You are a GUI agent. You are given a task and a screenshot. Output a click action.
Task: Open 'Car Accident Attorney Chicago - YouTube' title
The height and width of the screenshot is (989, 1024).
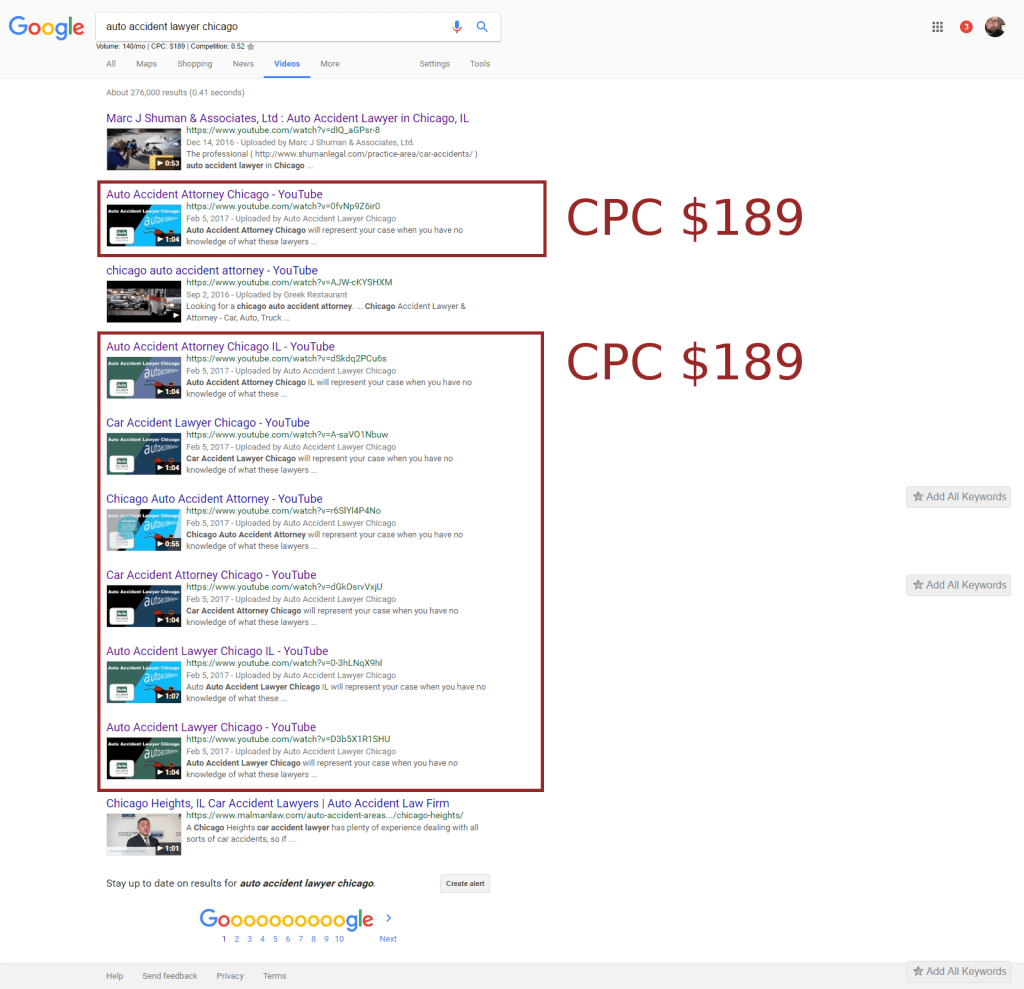(x=211, y=575)
